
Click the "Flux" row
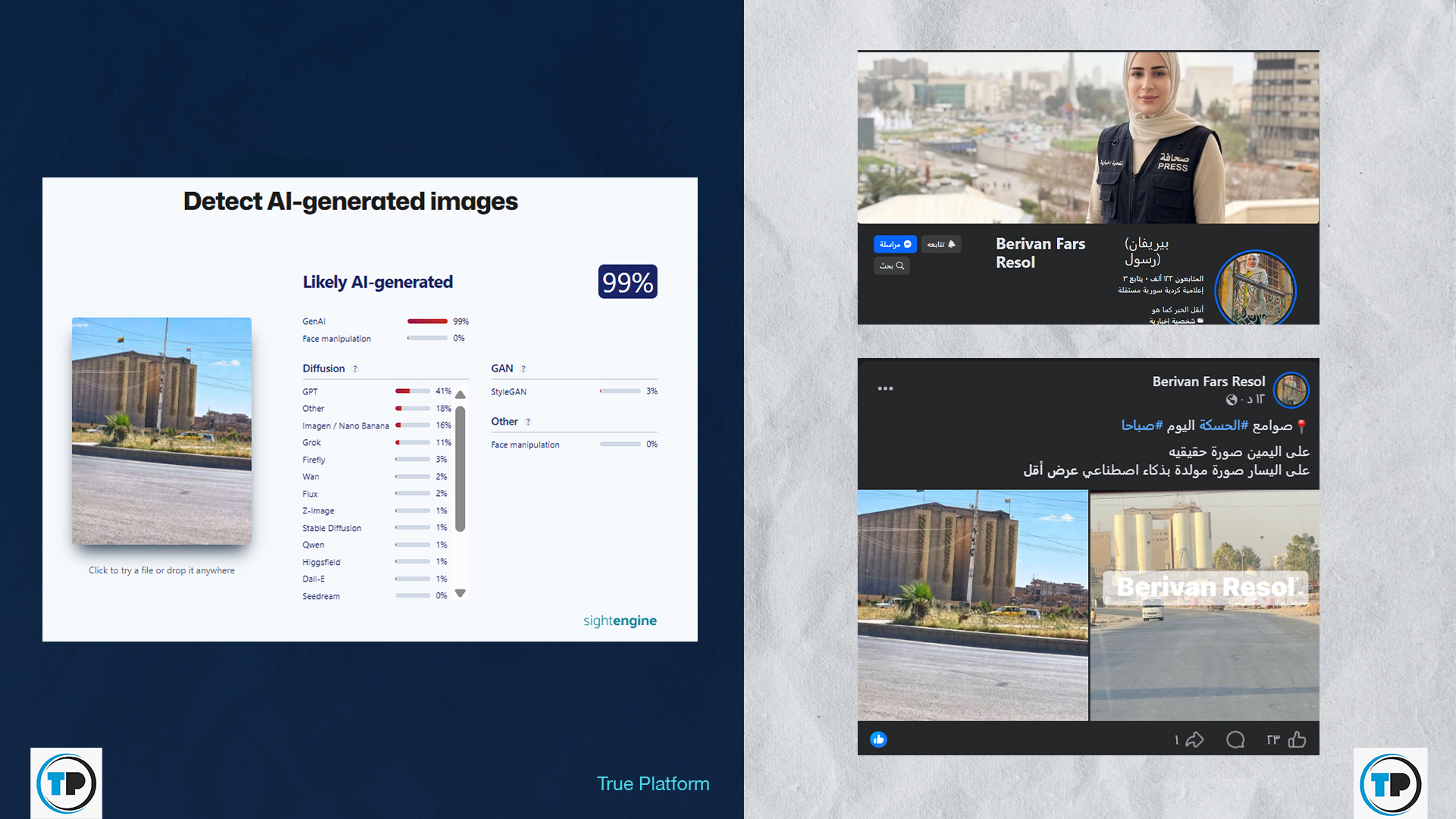coord(375,494)
